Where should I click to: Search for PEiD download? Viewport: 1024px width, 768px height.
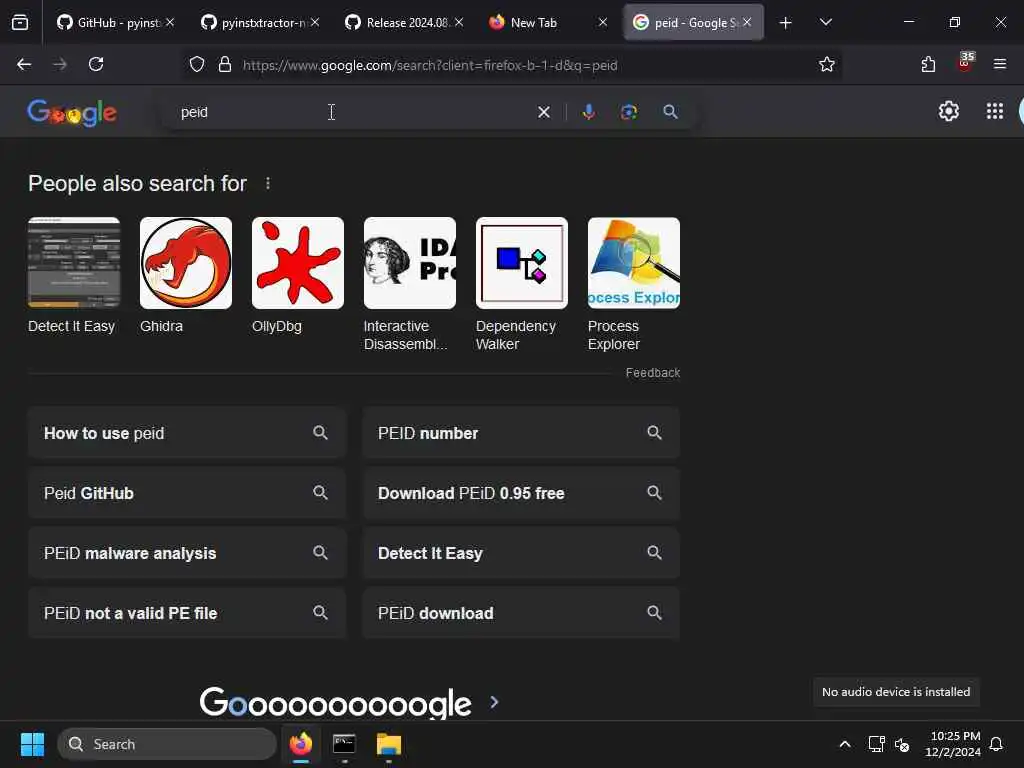(x=521, y=613)
